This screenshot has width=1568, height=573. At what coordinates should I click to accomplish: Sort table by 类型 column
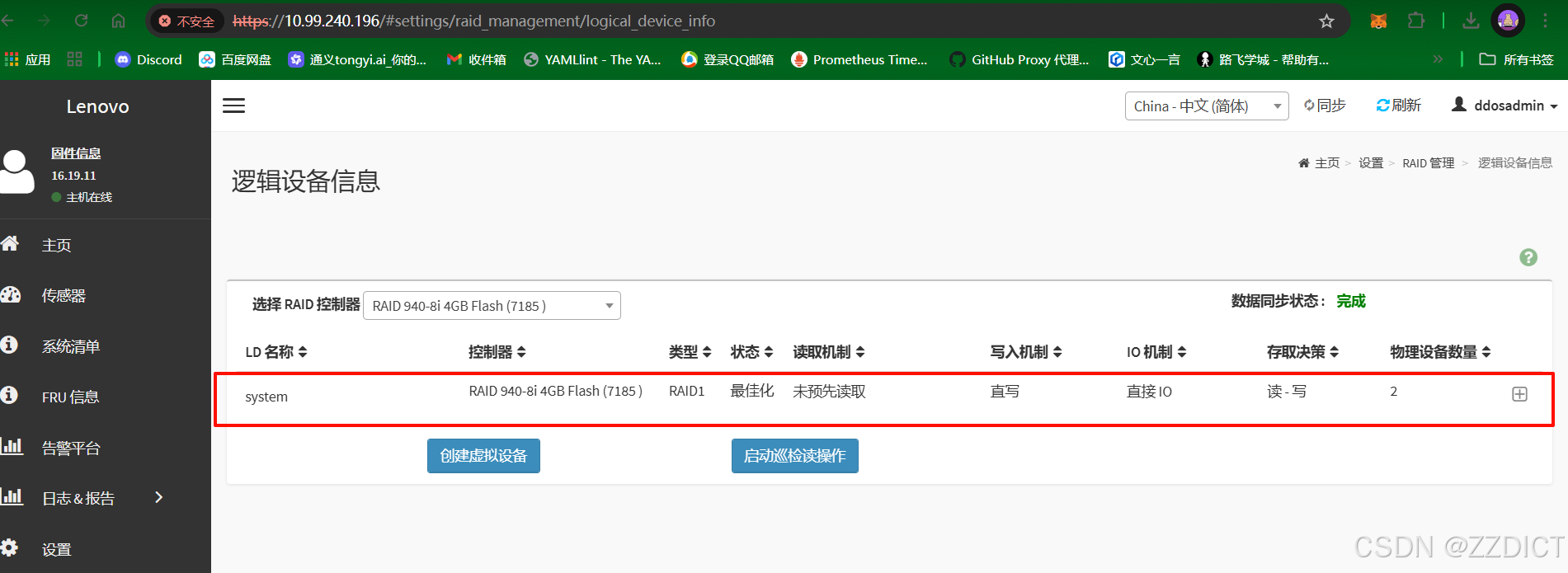[690, 352]
